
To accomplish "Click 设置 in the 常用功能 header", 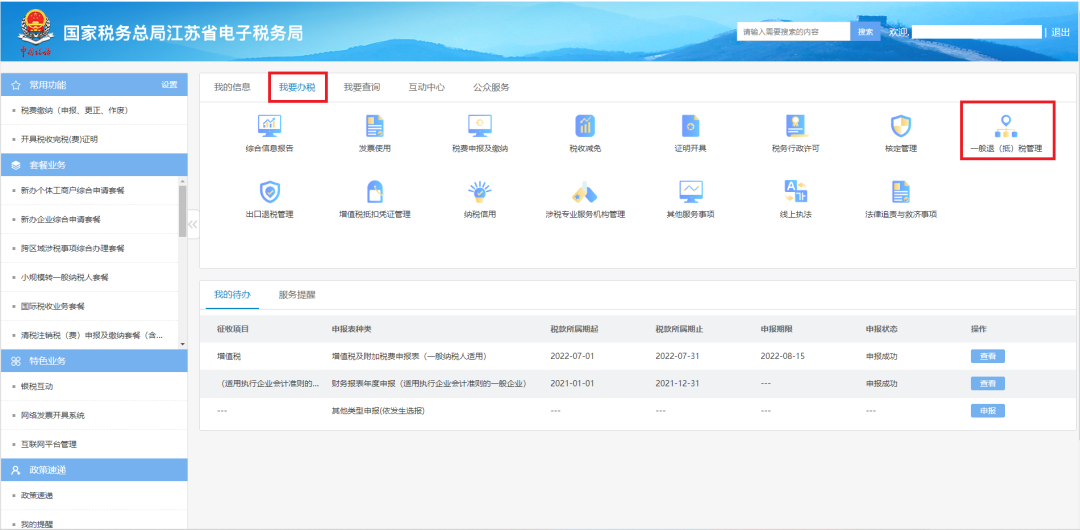I will tap(169, 85).
